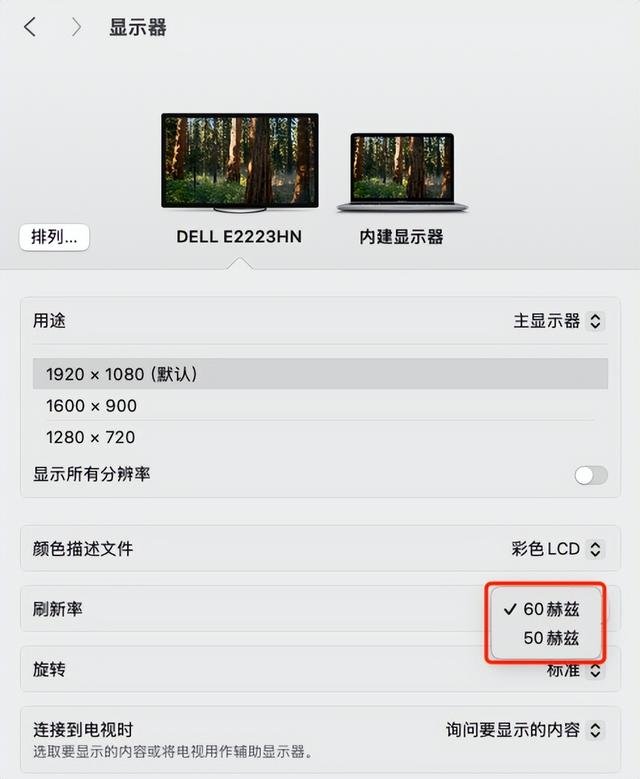The width and height of the screenshot is (640, 779).
Task: Click the stepper arrows beside 询问要显示的内容
Action: click(595, 730)
